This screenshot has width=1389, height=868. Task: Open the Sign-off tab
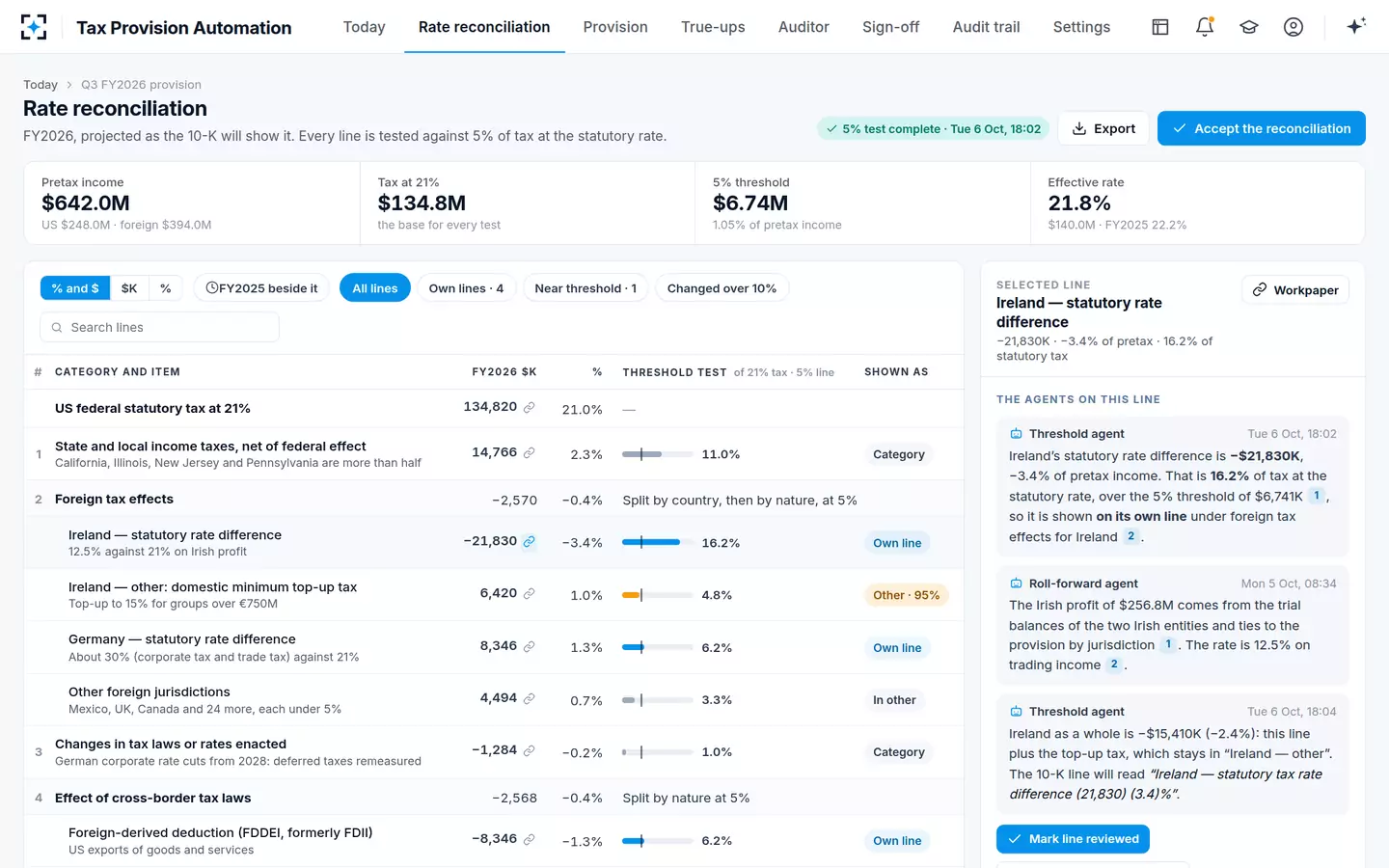point(890,27)
